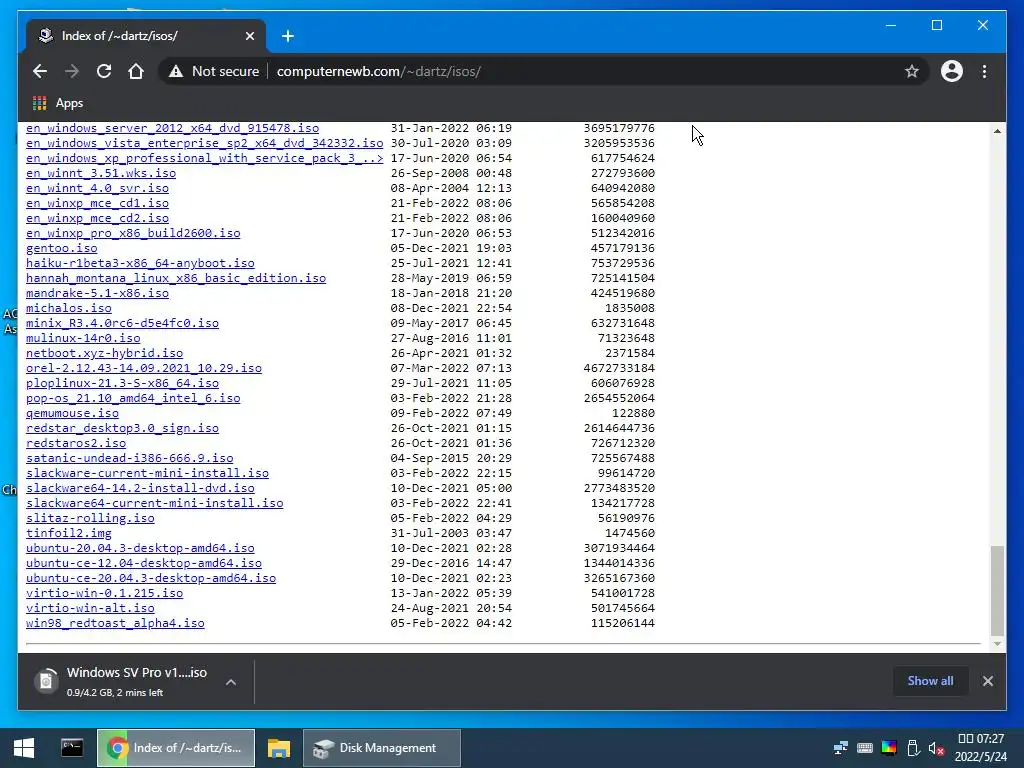Download redstar_desktop3.0_sign.iso
The image size is (1024, 768).
[122, 428]
